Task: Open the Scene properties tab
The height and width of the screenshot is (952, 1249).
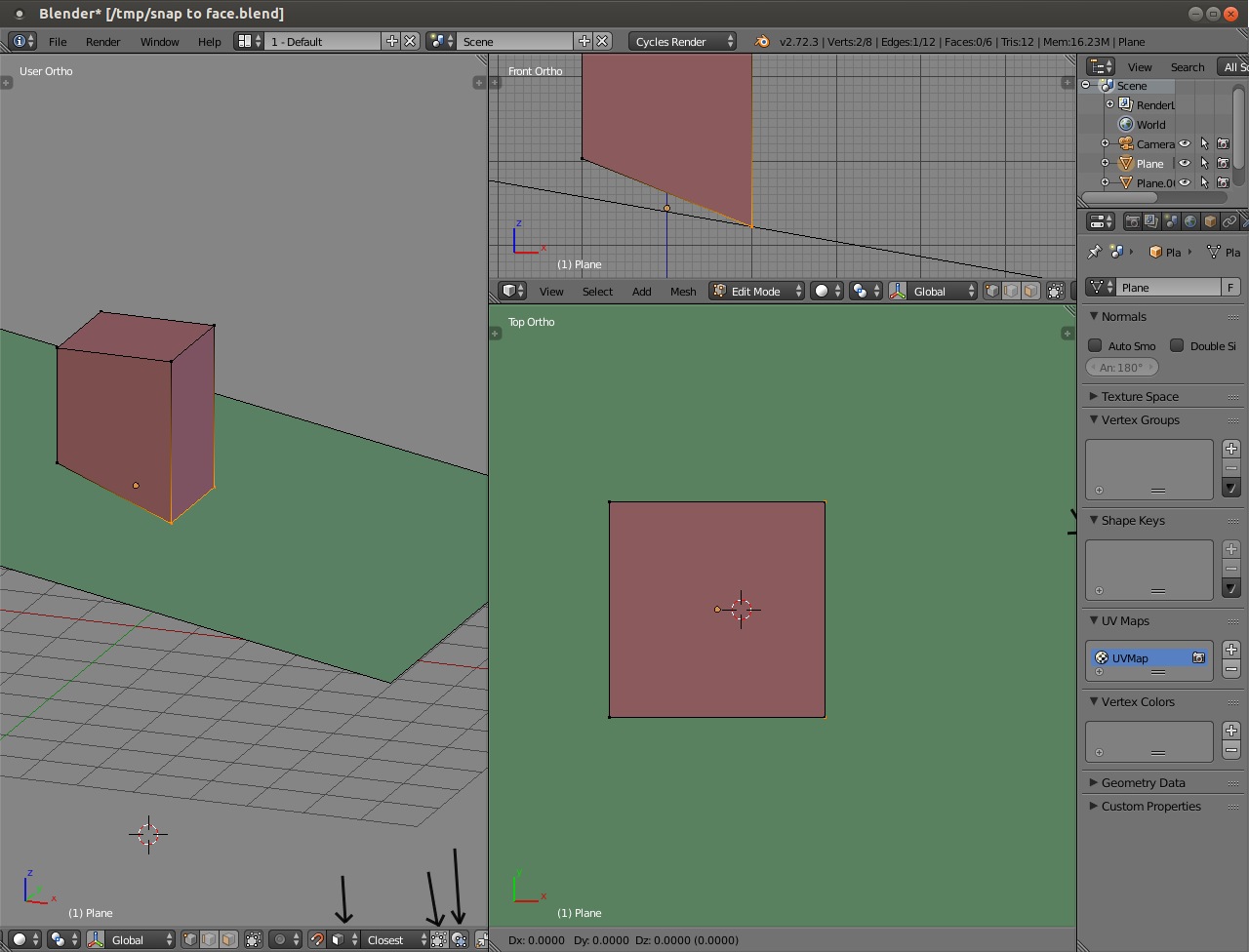Action: click(x=1171, y=221)
